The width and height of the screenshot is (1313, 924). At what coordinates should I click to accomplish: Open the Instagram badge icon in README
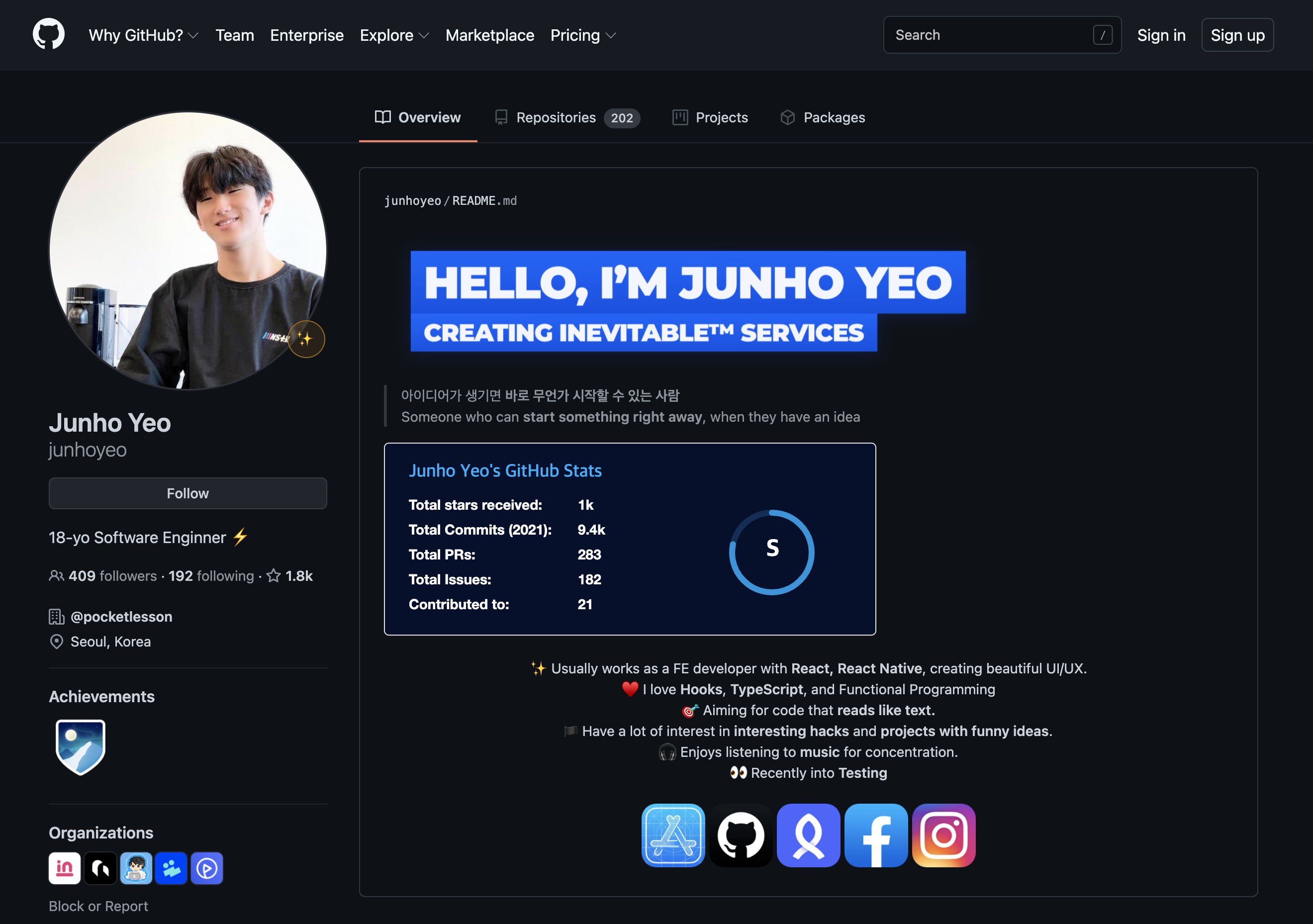pyautogui.click(x=943, y=835)
